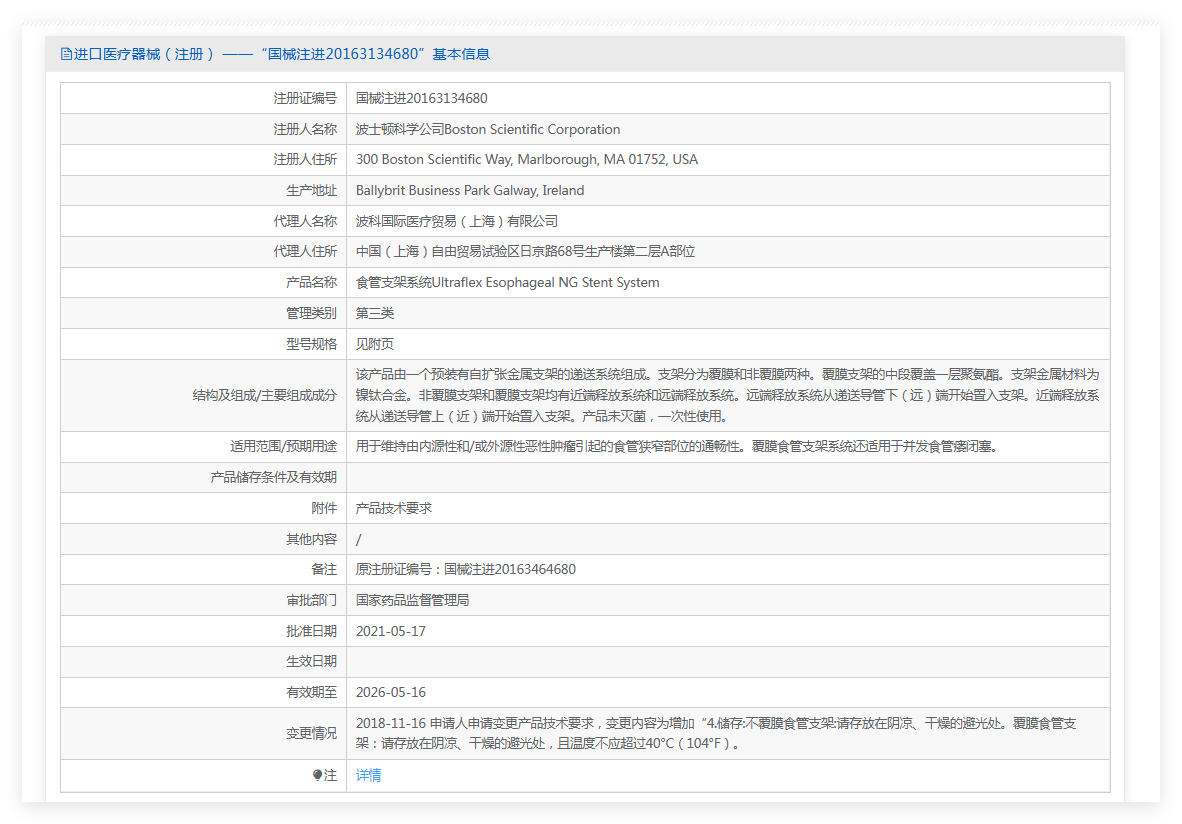Click the 进口医疗器械（注册） header title
This screenshot has height=824, width=1182.
tap(144, 54)
